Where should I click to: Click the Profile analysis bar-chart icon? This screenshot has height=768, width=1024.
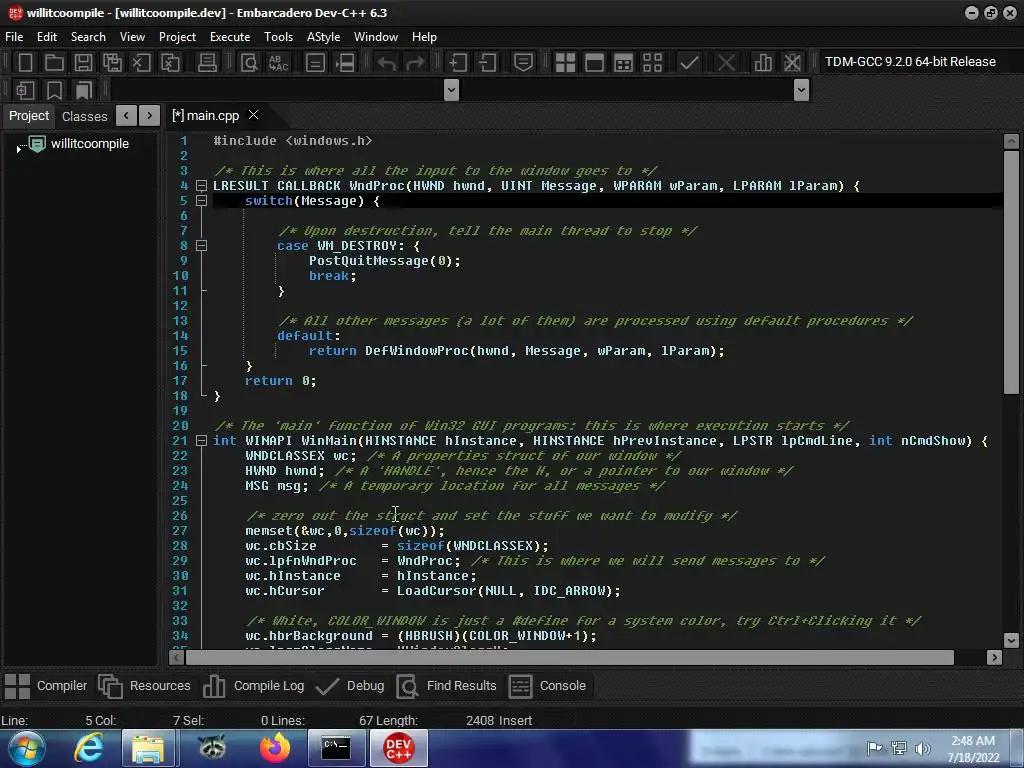click(x=762, y=62)
